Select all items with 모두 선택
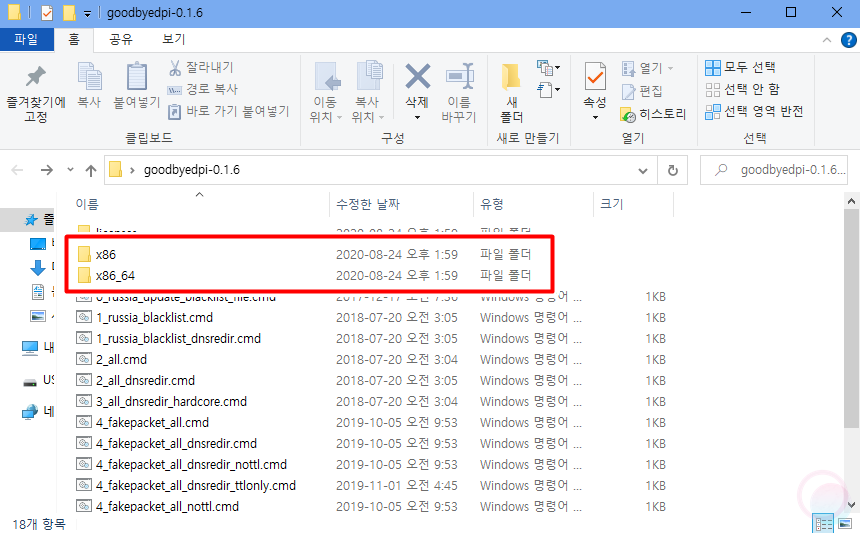Screen dimensions: 860x533 [x=740, y=67]
